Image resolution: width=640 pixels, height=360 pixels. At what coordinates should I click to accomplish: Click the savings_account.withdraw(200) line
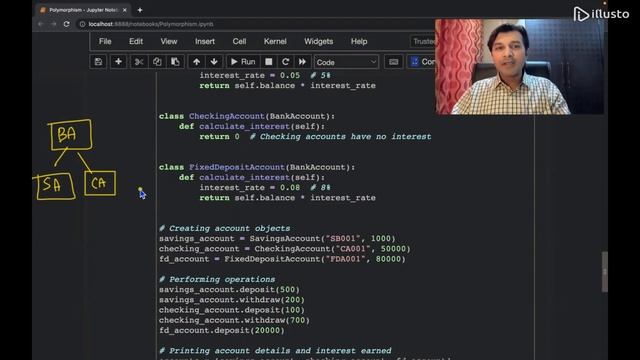coord(231,300)
